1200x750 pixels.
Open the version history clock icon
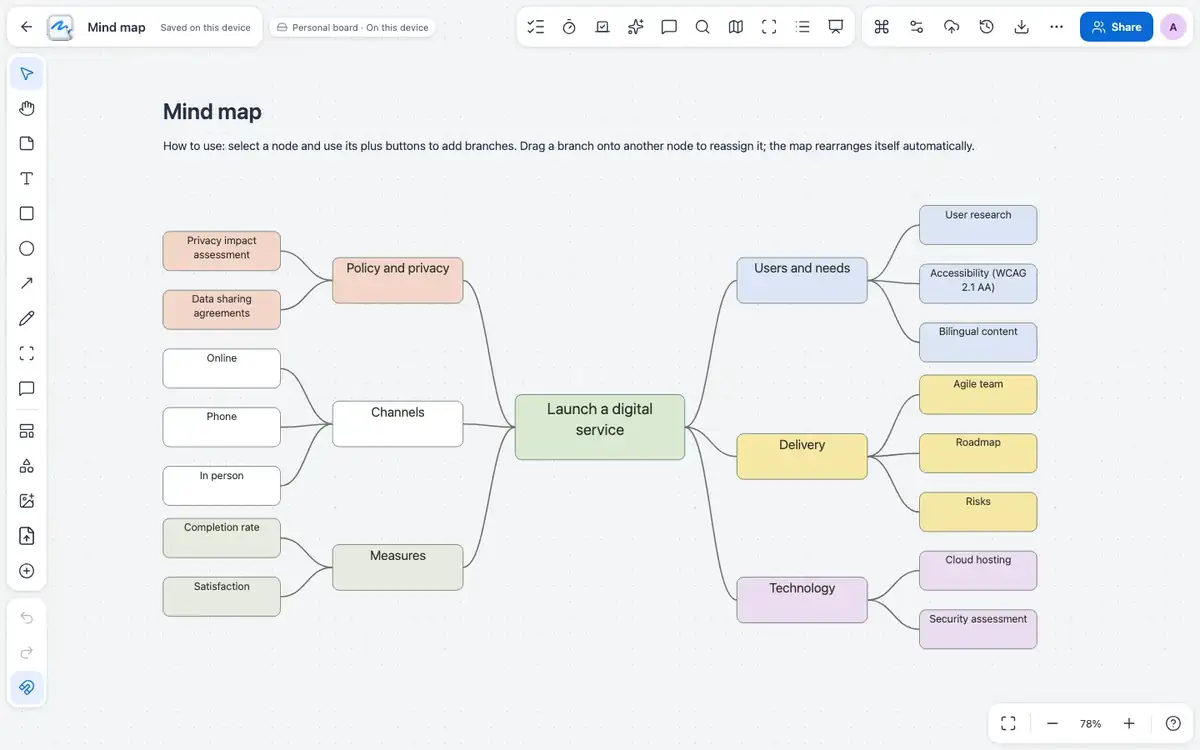coord(986,27)
